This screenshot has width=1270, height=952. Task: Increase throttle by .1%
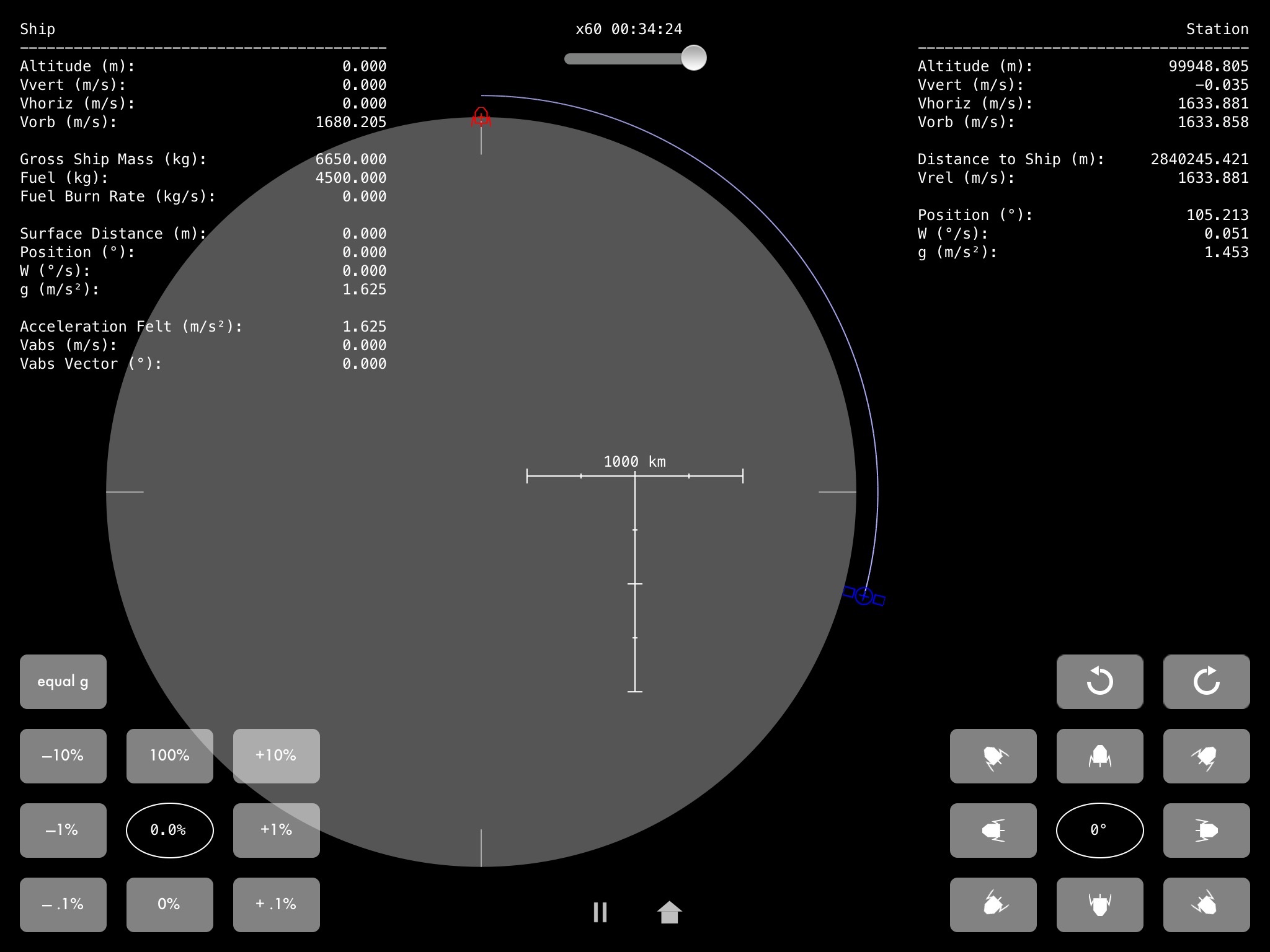[276, 904]
